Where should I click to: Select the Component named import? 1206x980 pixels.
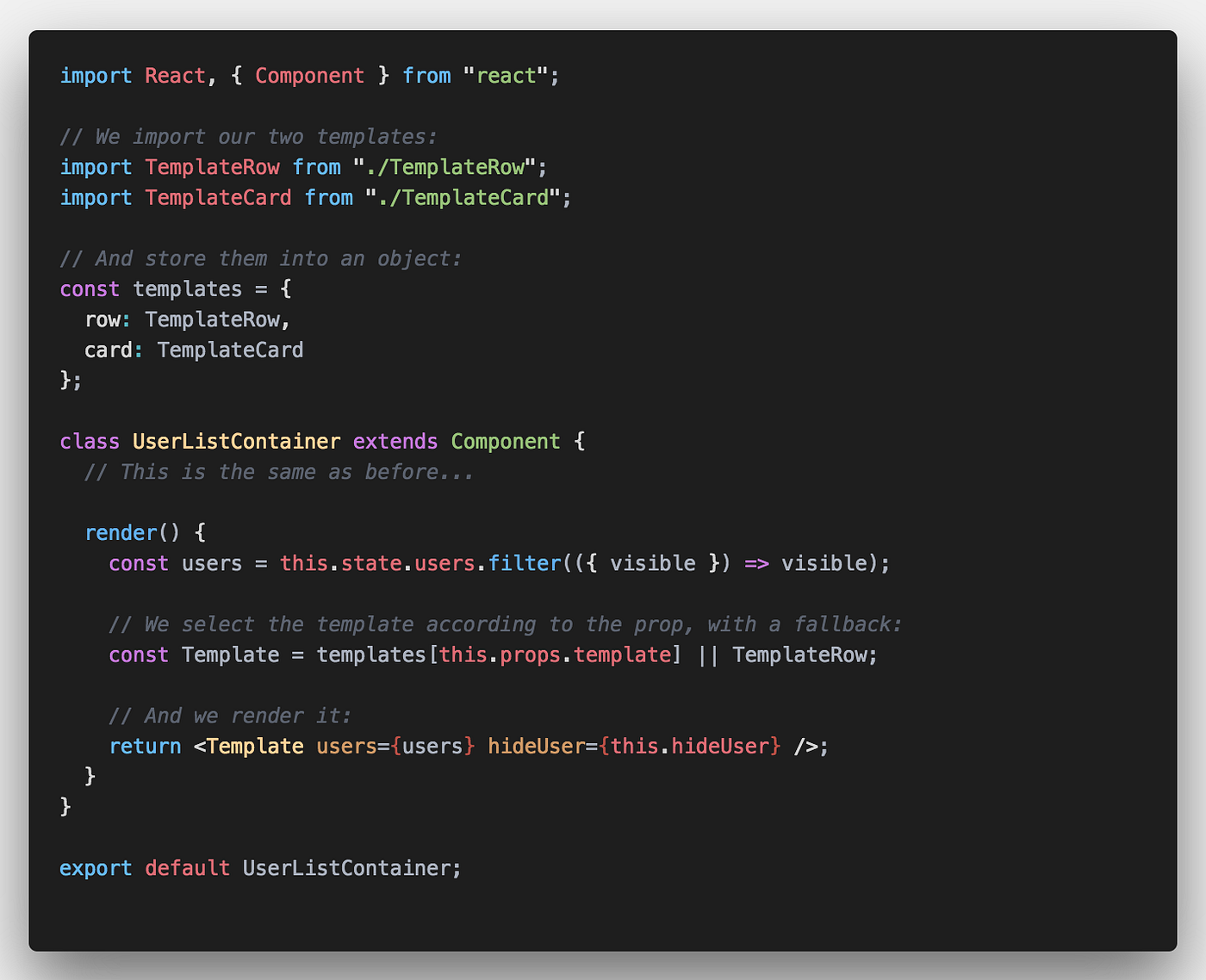pos(309,76)
